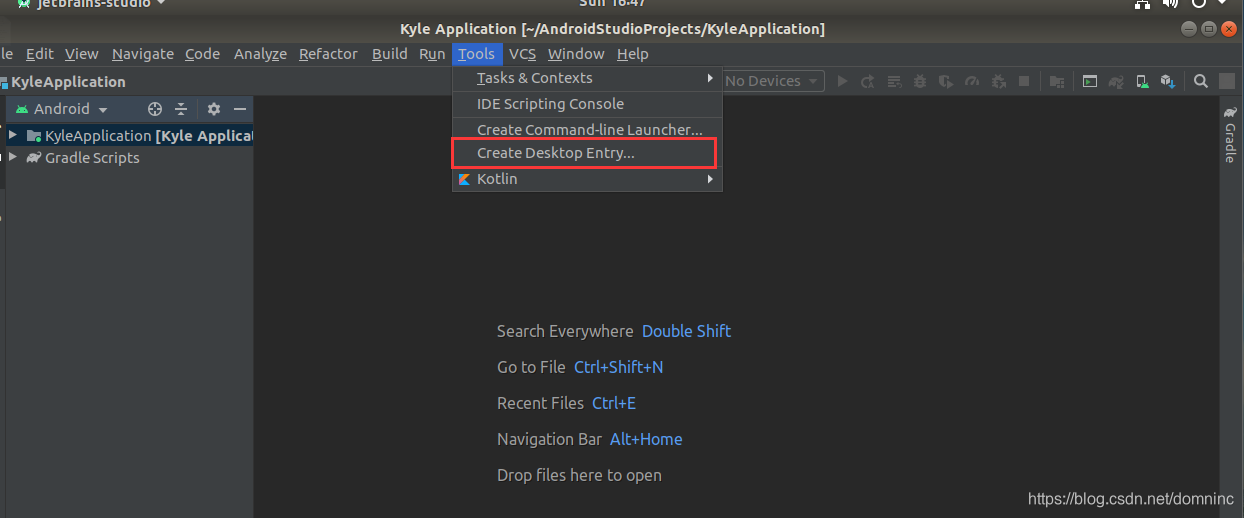The image size is (1244, 518).
Task: Open the Analyze menu
Action: 260,54
